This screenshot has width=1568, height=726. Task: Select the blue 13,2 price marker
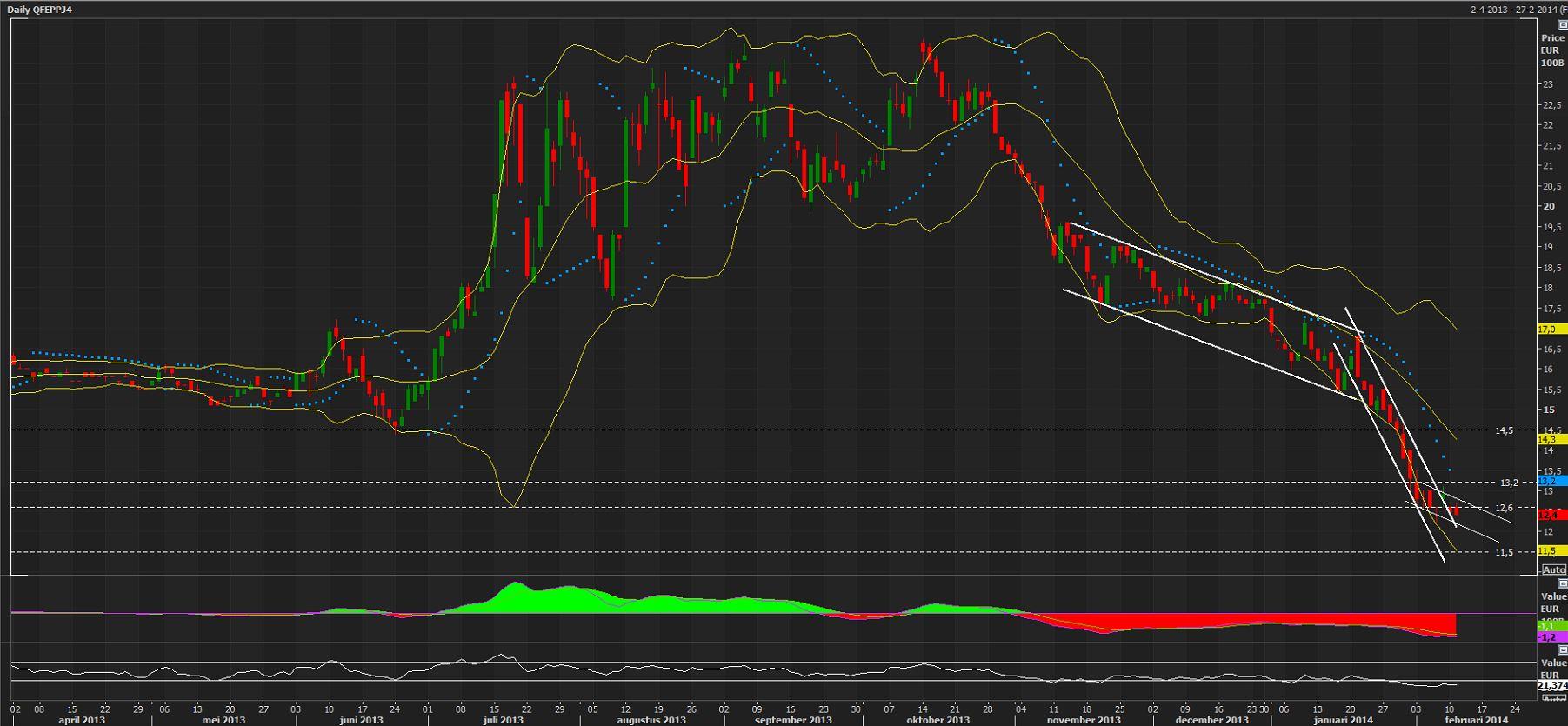click(1551, 481)
